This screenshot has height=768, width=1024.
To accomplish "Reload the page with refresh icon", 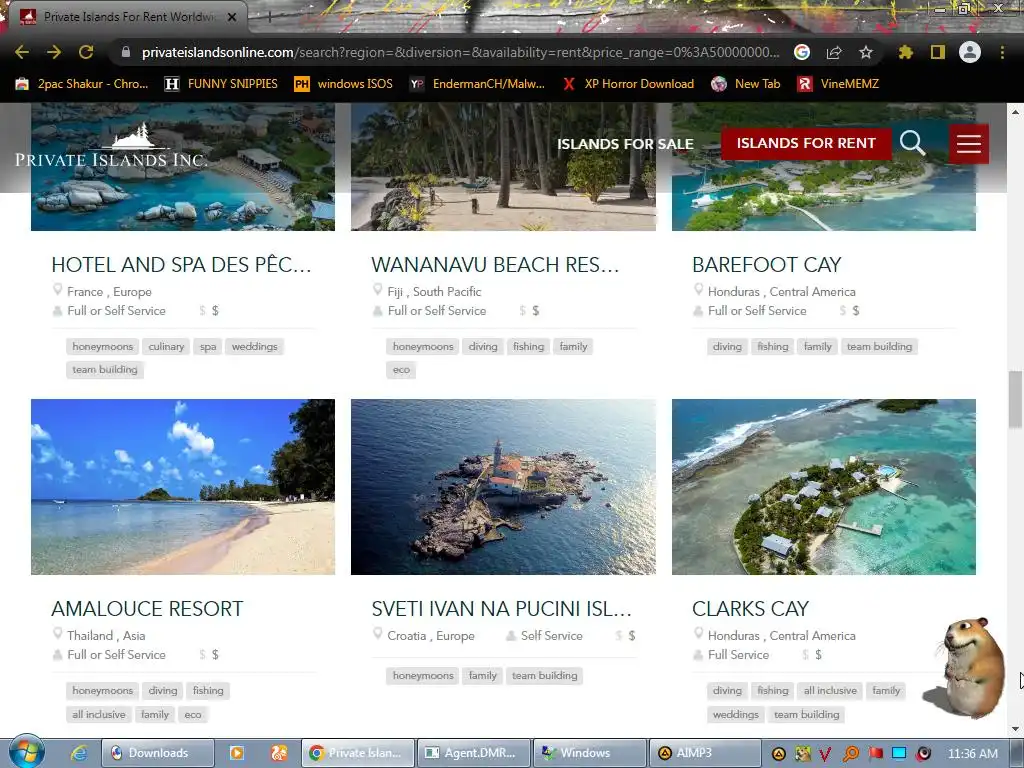I will tap(86, 52).
